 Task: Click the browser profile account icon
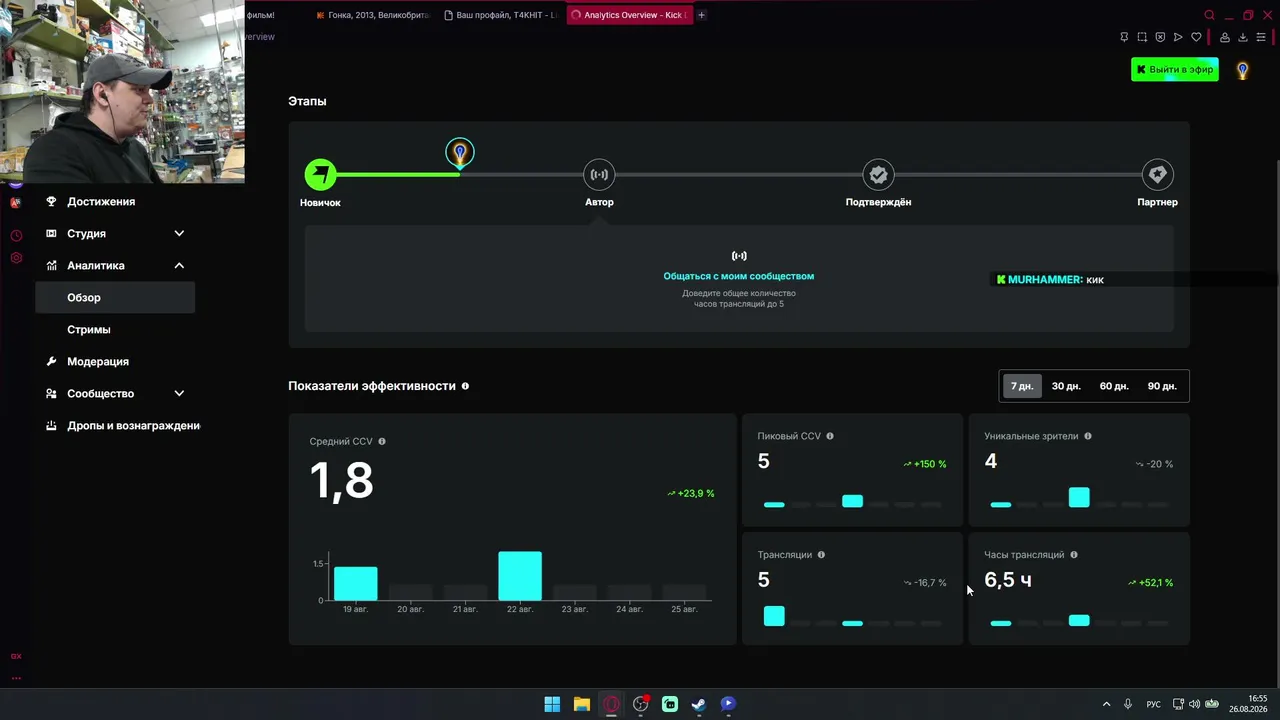pyautogui.click(x=1225, y=37)
